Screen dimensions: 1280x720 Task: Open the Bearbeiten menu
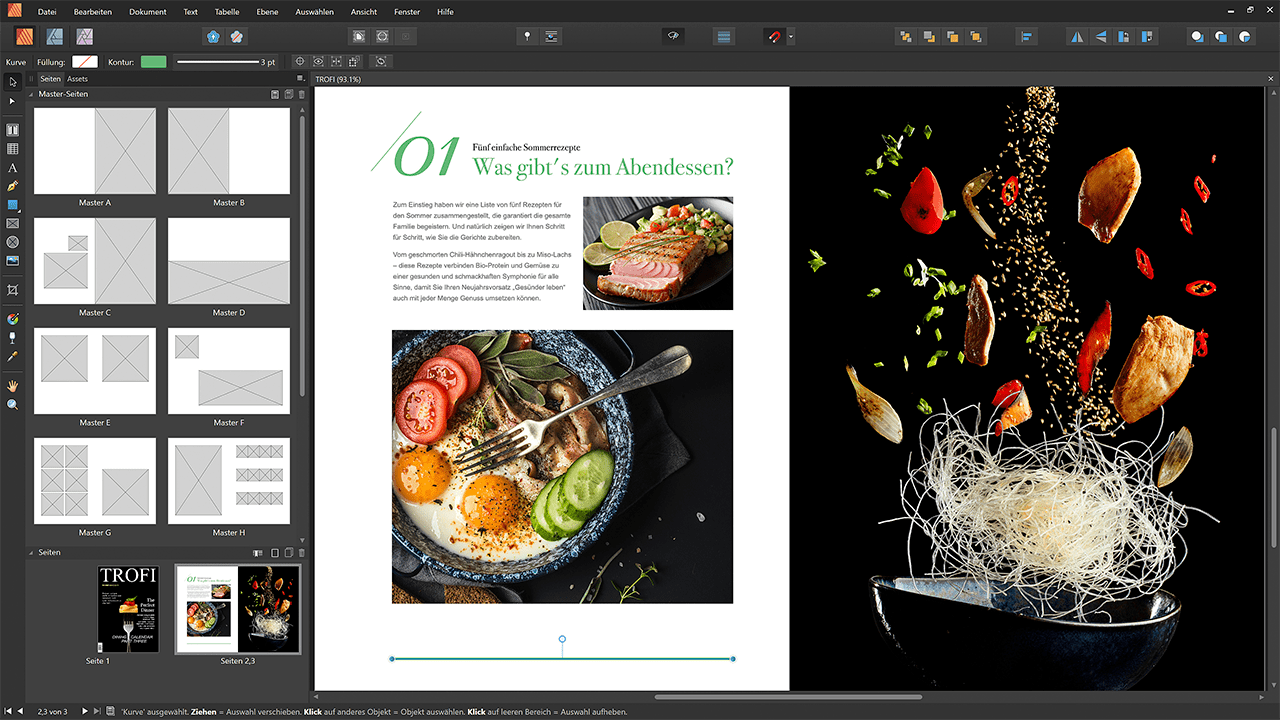[93, 12]
